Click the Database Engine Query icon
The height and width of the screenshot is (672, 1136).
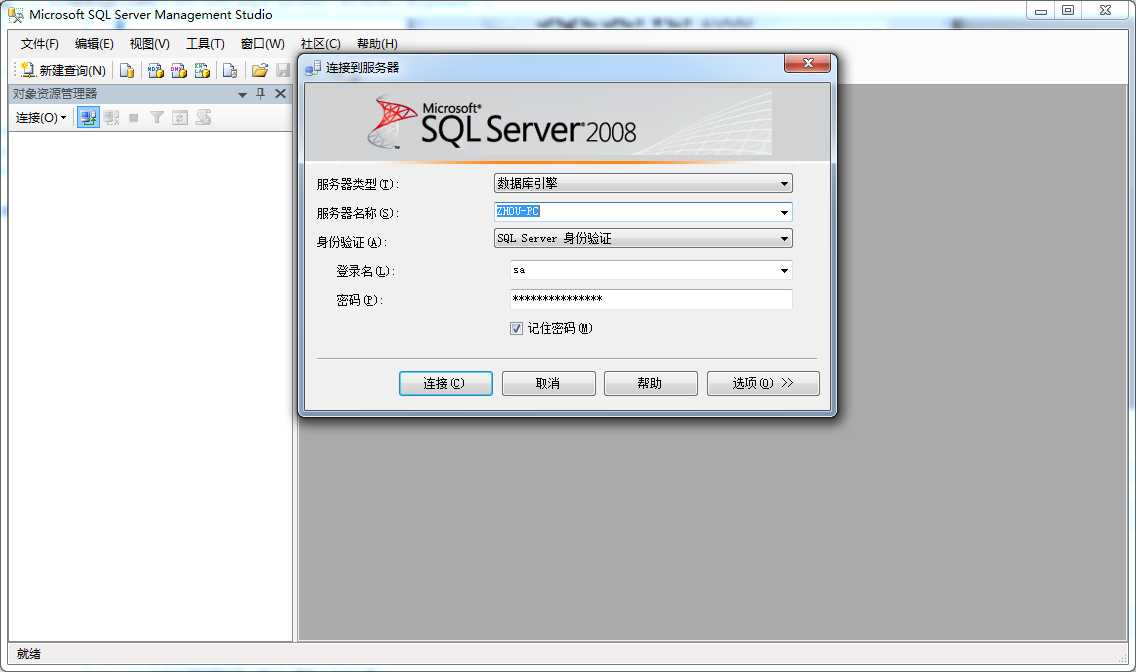click(x=127, y=70)
